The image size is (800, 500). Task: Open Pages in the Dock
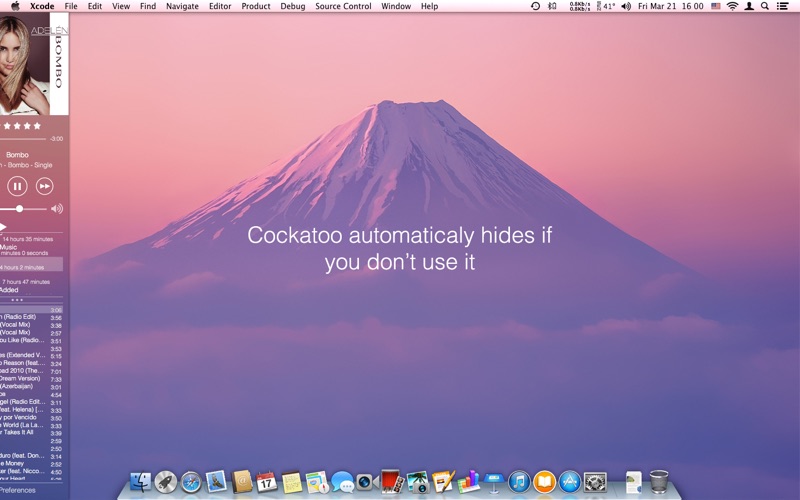click(x=443, y=481)
